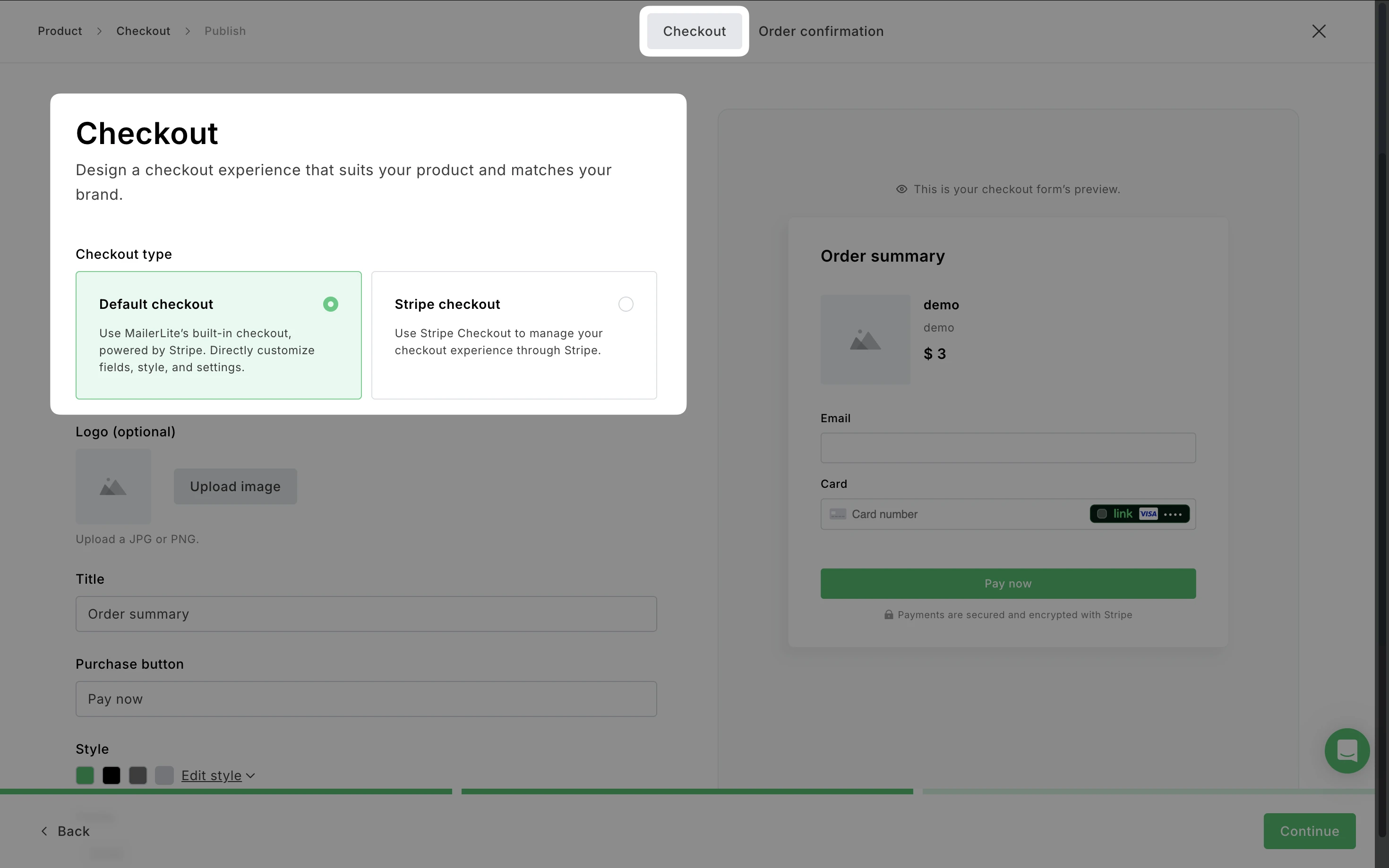Switch to the Order confirmation tab

pos(821,31)
